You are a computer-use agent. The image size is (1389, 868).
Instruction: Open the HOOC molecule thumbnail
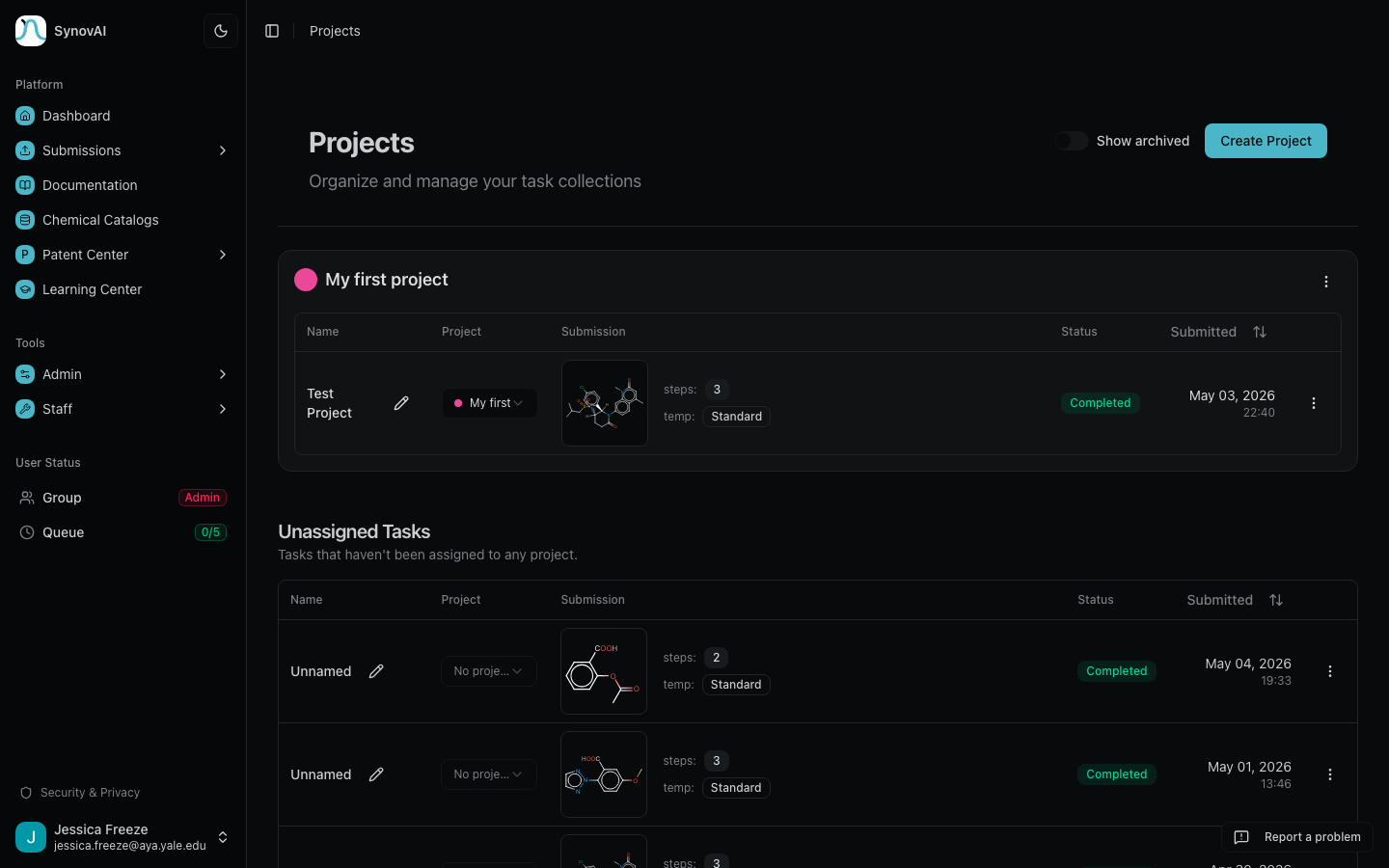click(x=604, y=774)
